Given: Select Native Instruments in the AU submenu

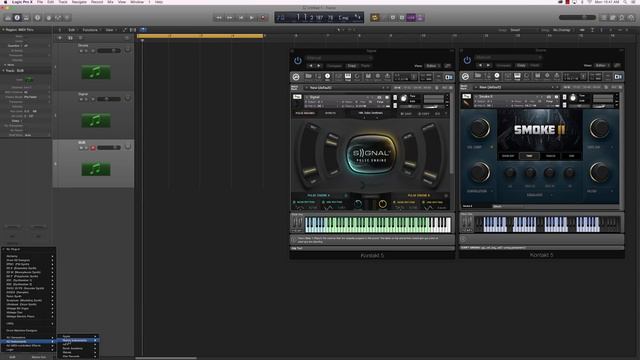Looking at the screenshot, I should 79,340.
